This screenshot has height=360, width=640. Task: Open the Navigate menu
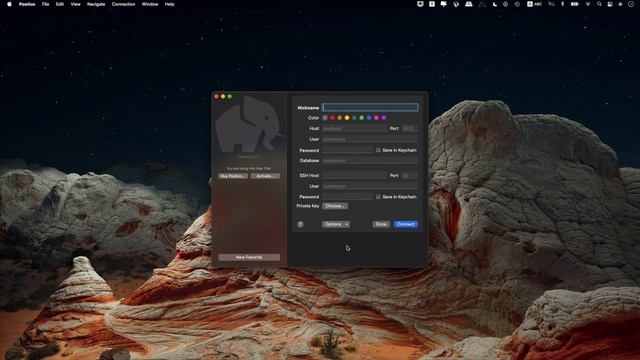[96, 4]
